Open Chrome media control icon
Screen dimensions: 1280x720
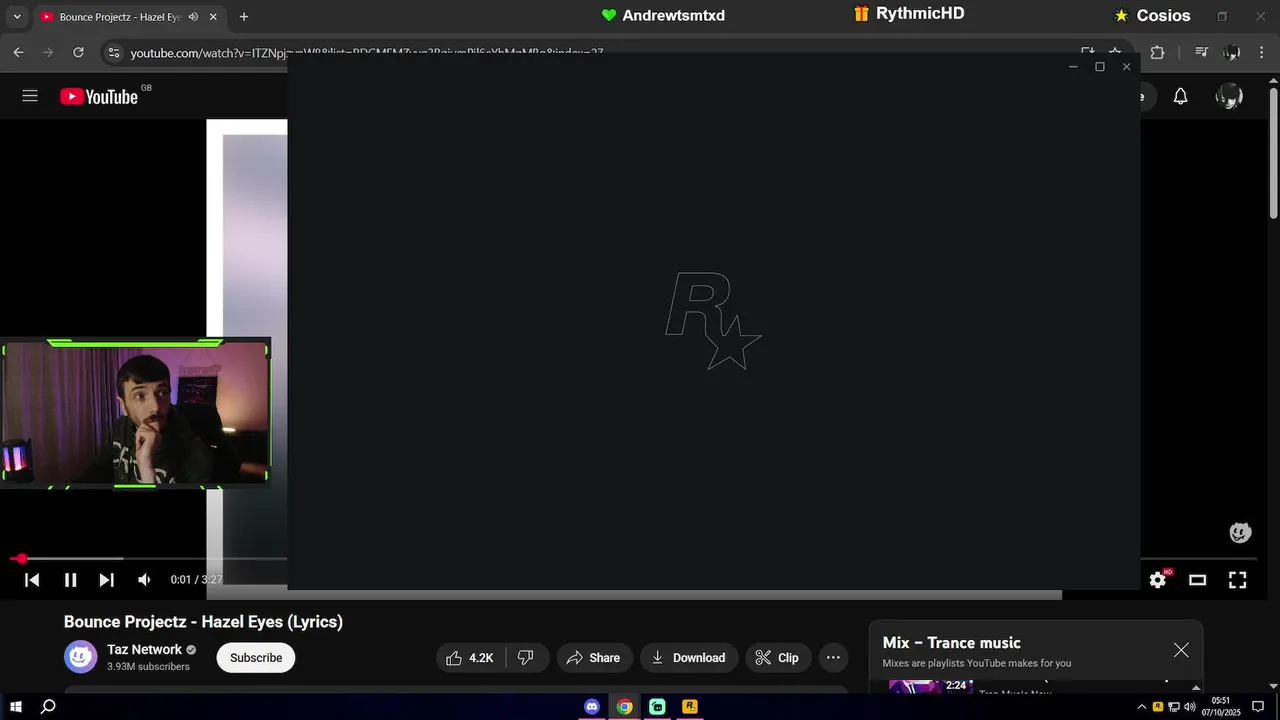pos(1202,52)
